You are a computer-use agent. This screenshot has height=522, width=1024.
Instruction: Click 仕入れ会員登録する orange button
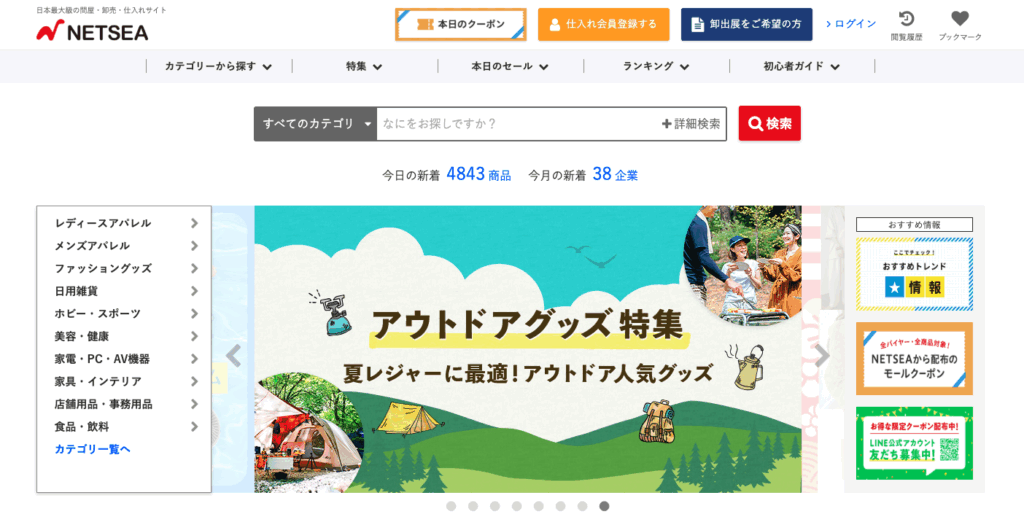coord(603,25)
